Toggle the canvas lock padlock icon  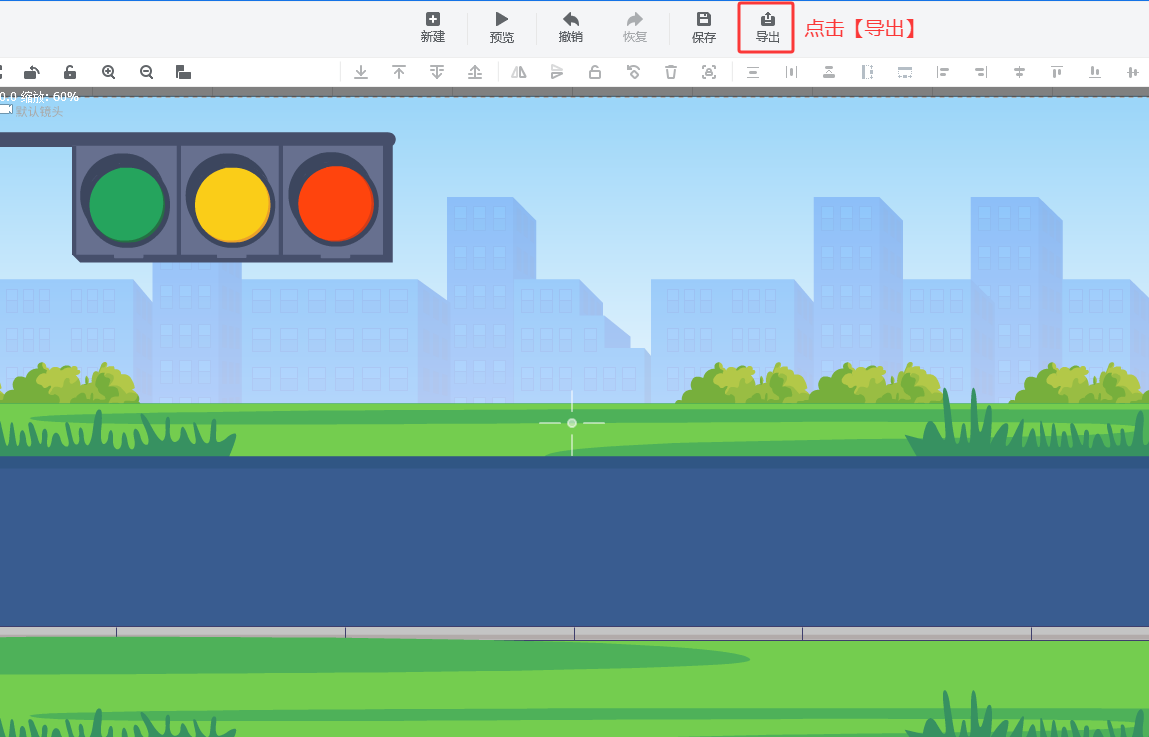(x=70, y=72)
